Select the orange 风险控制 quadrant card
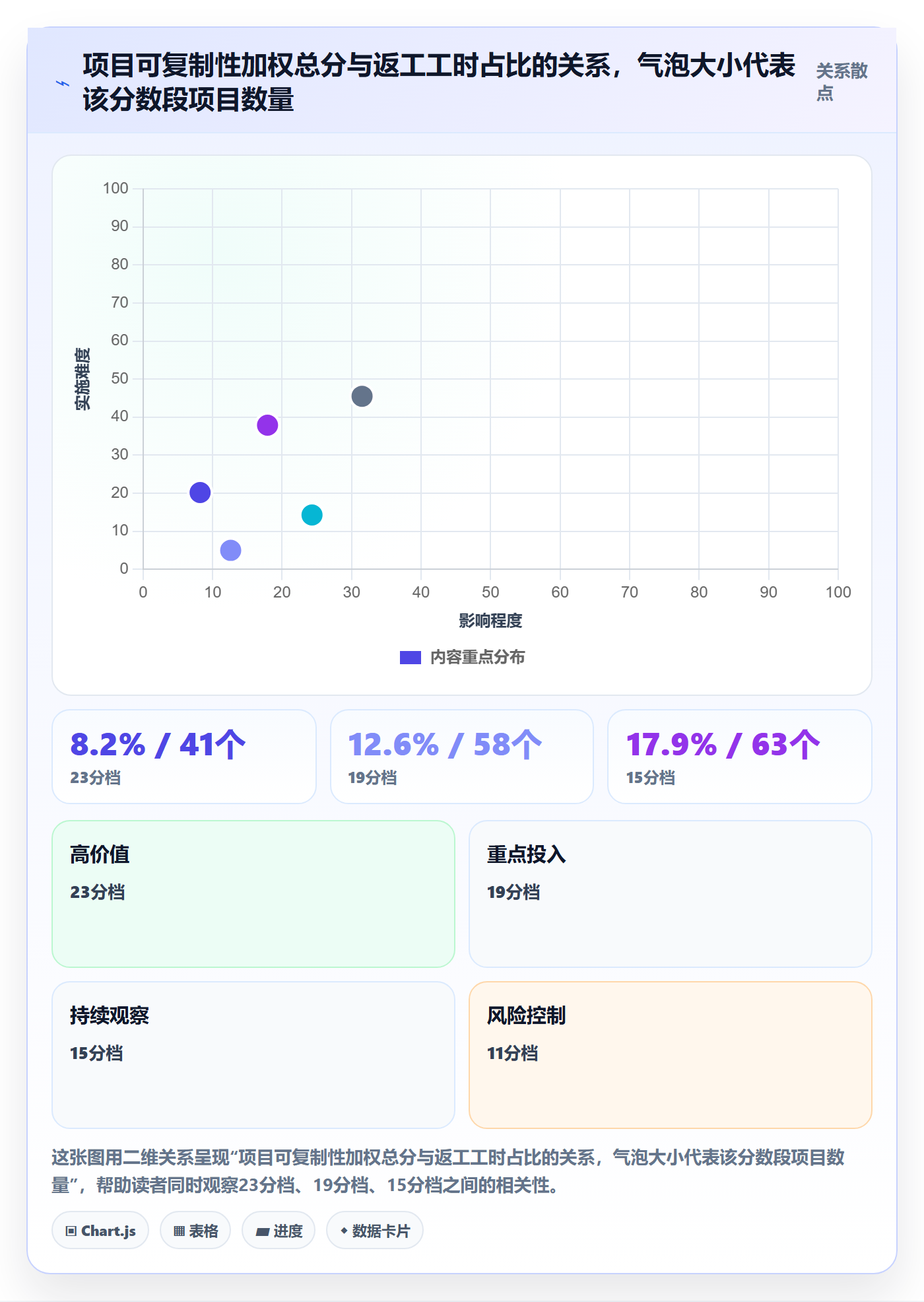The height and width of the screenshot is (1302, 924). [x=671, y=1055]
